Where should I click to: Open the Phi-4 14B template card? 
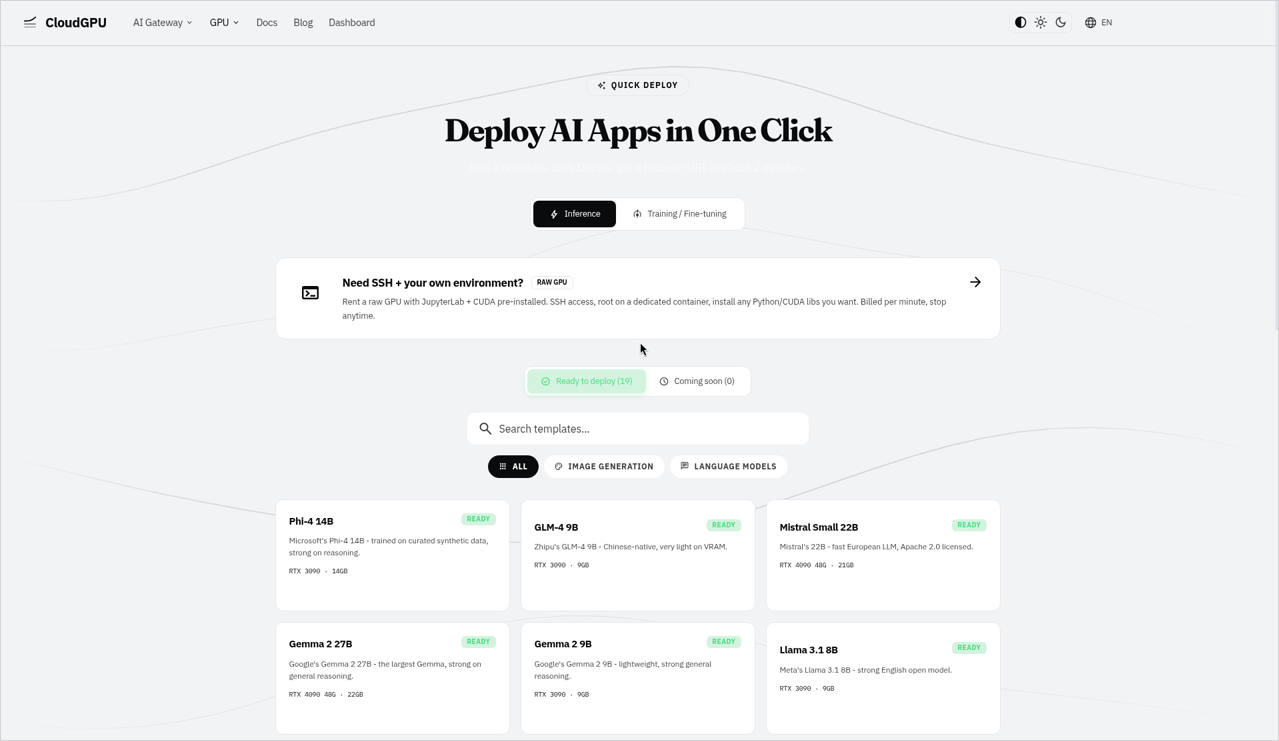[392, 555]
